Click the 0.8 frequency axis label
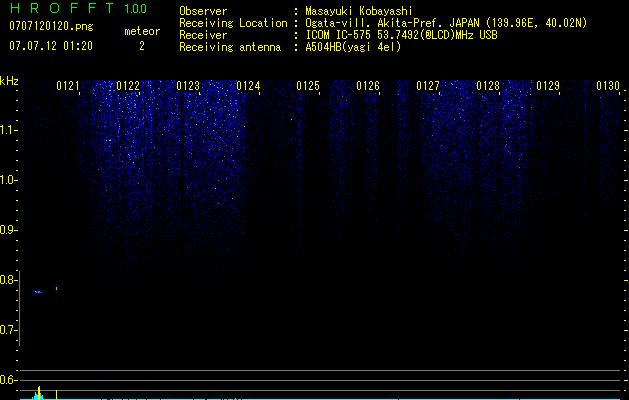629x400 pixels. click(8, 280)
